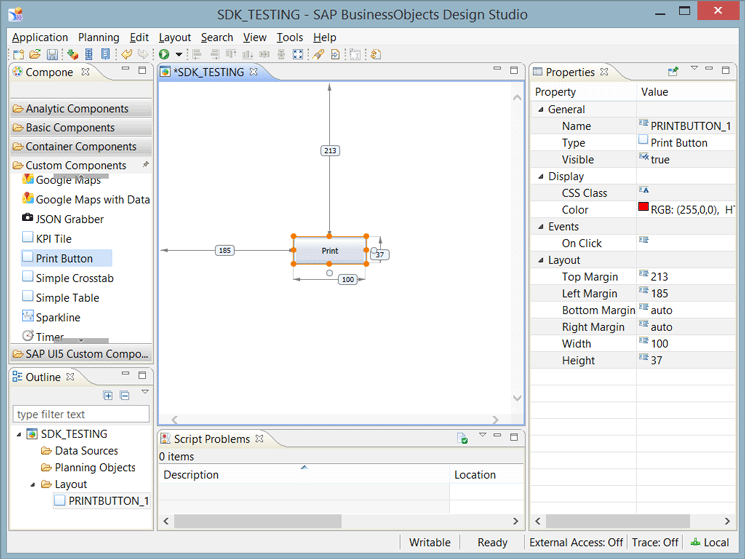Close the *SDK_TESTING editor tab

(254, 72)
